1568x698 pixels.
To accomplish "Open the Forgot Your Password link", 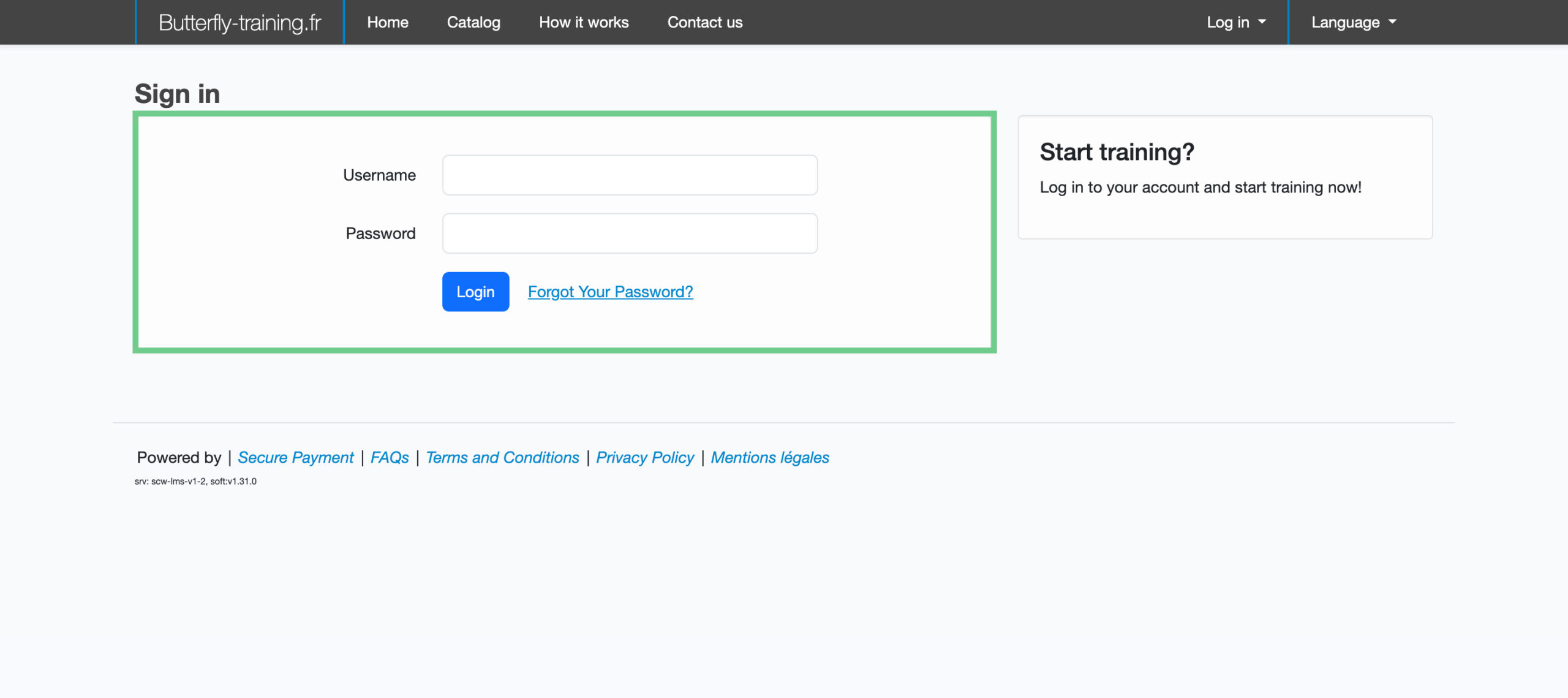I will [610, 292].
